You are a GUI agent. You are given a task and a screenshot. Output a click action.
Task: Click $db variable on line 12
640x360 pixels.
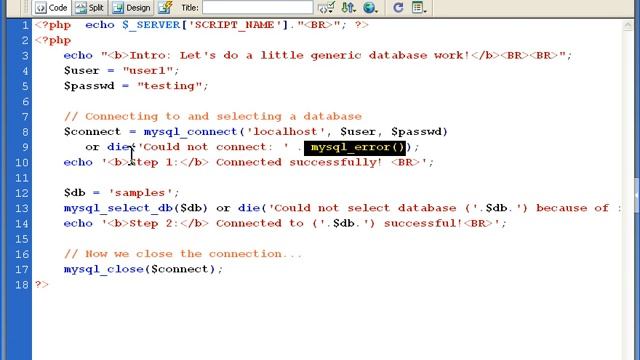coord(74,193)
